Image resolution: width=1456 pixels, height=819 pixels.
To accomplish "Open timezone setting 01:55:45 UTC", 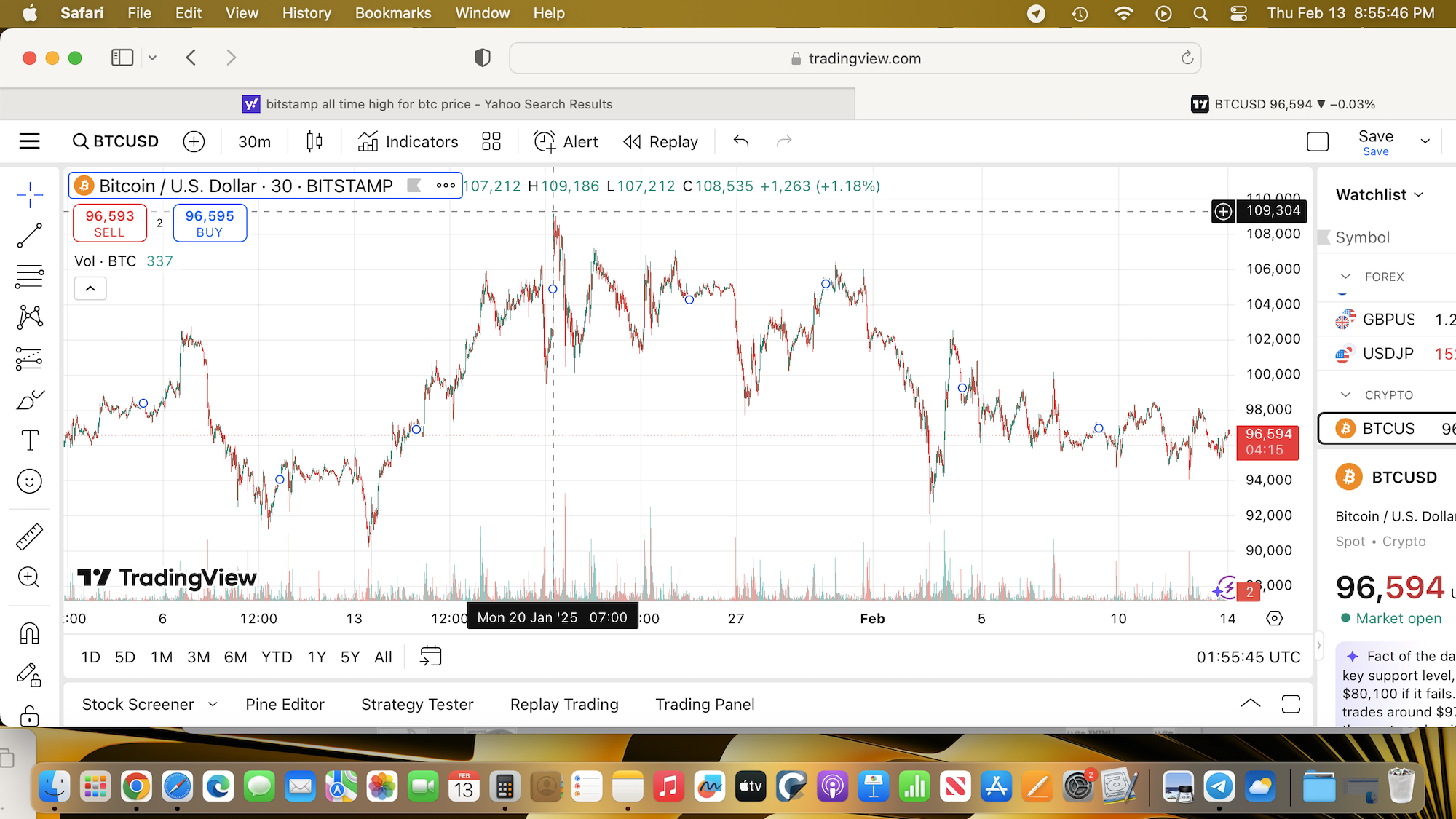I will tap(1249, 657).
